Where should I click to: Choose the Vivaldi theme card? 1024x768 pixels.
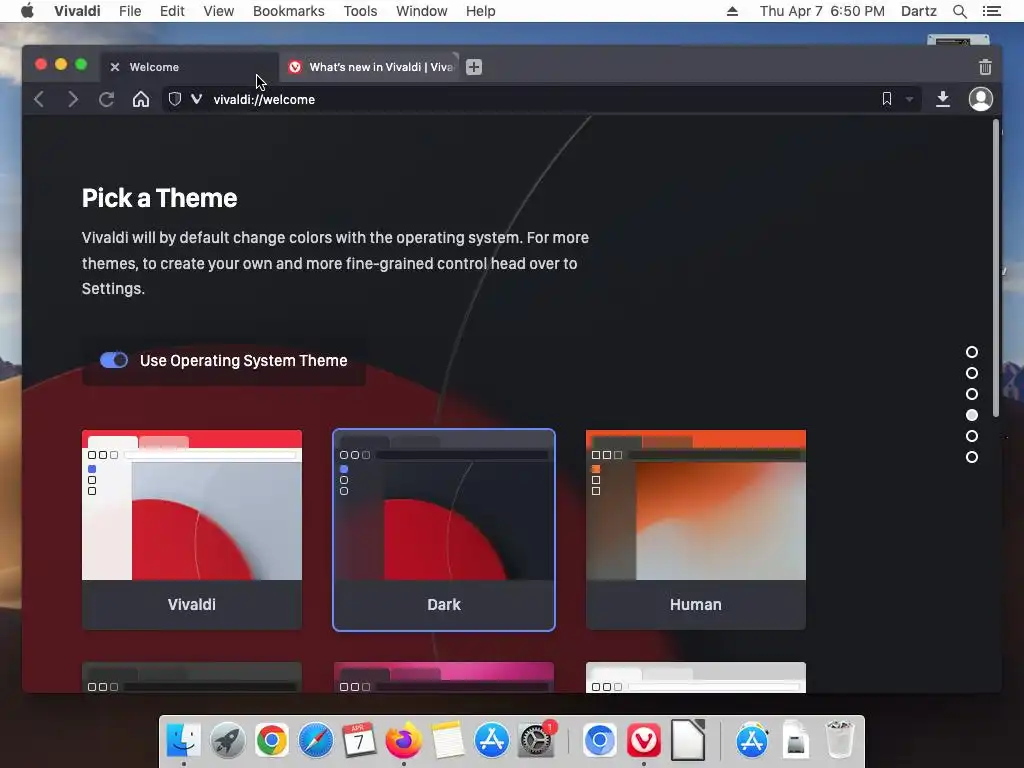pyautogui.click(x=192, y=530)
